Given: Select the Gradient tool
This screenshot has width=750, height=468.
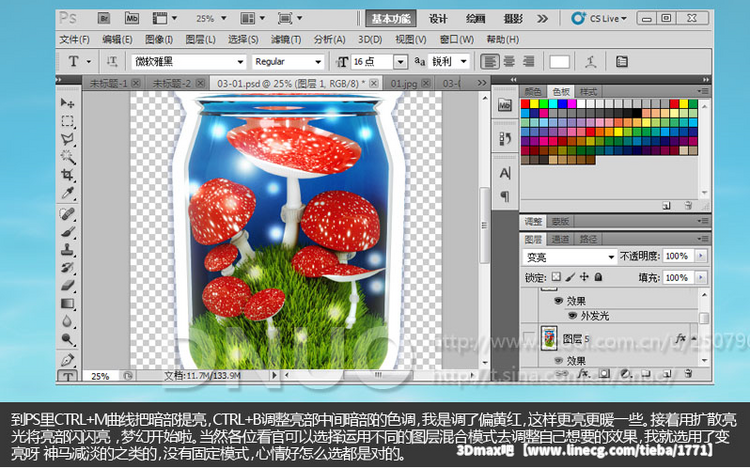Looking at the screenshot, I should [67, 303].
